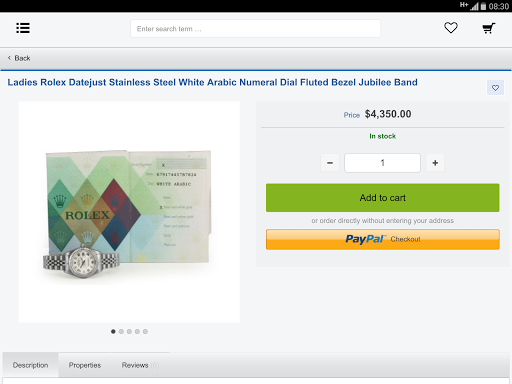Select second image carousel dot
Viewport: 512px width, 384px height.
[x=121, y=331]
